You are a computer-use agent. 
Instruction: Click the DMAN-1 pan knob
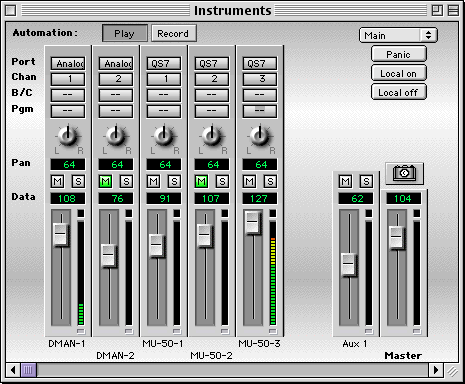68,136
